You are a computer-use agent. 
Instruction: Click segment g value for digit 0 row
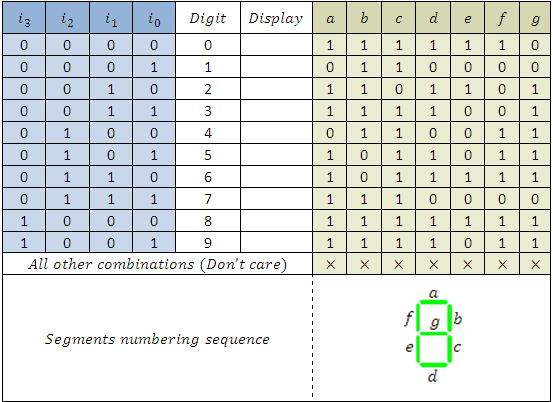535,45
